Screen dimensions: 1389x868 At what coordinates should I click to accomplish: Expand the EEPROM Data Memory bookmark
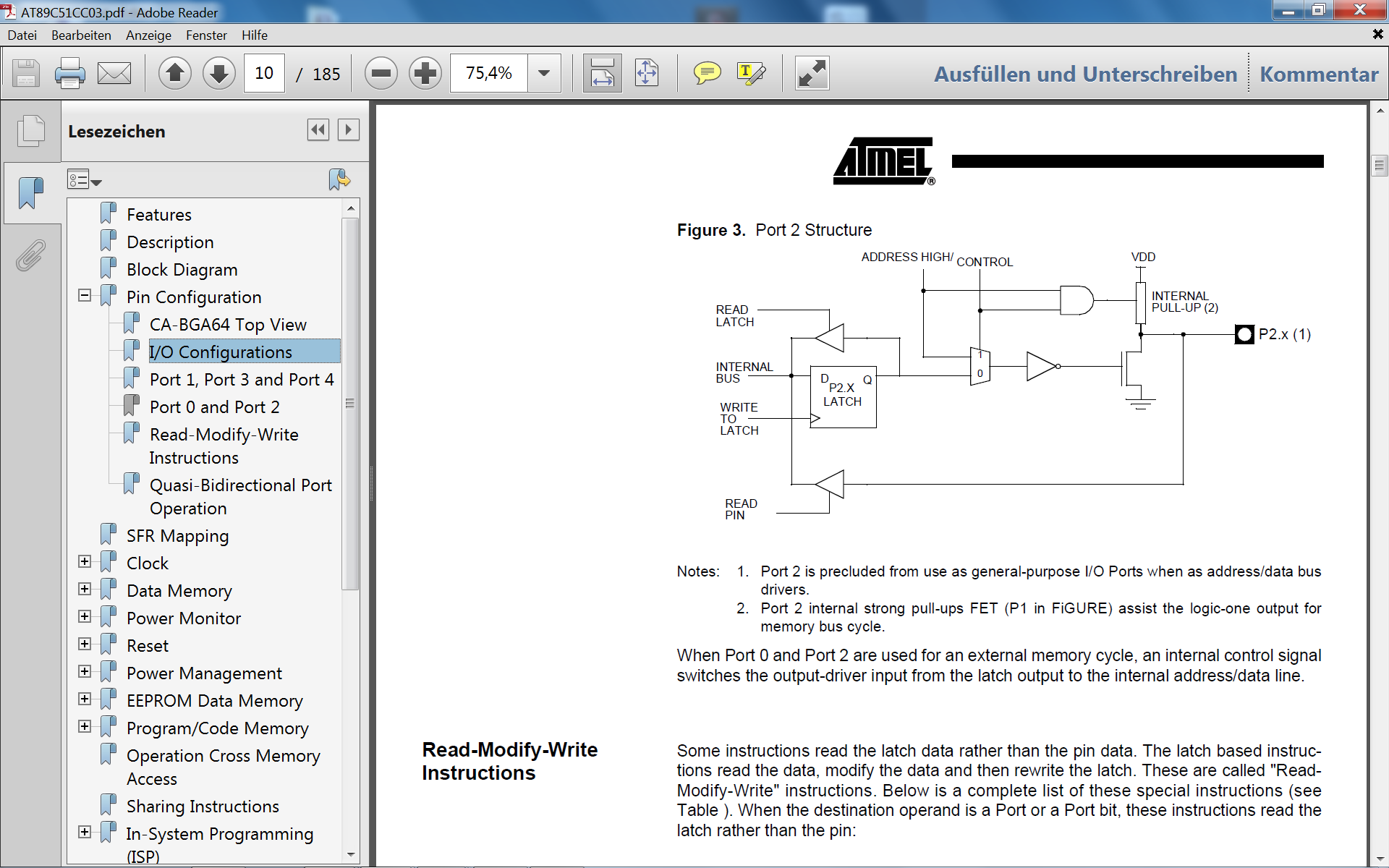pos(85,699)
